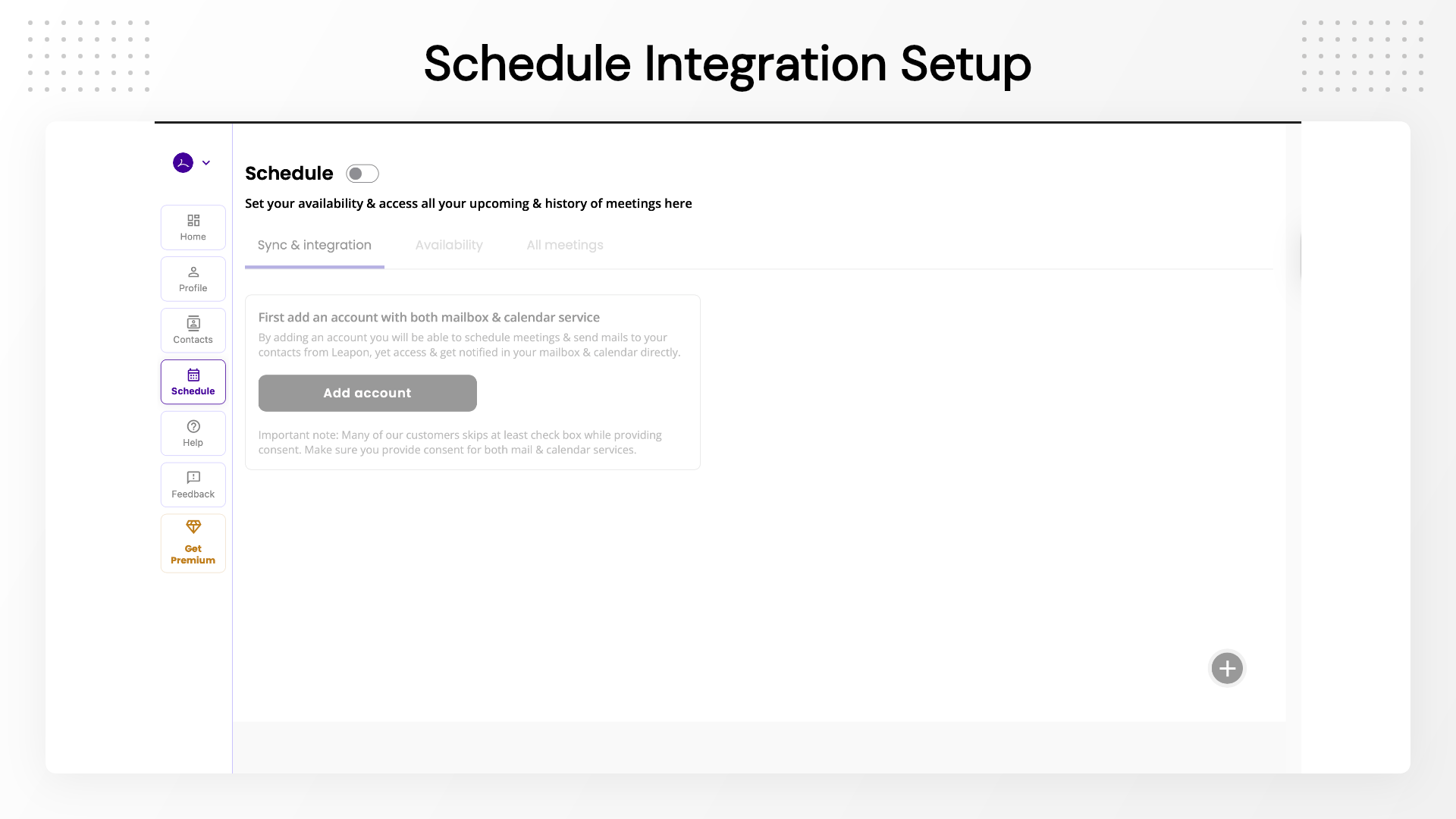Open the All meetings tab
Image resolution: width=1456 pixels, height=819 pixels.
coord(565,245)
